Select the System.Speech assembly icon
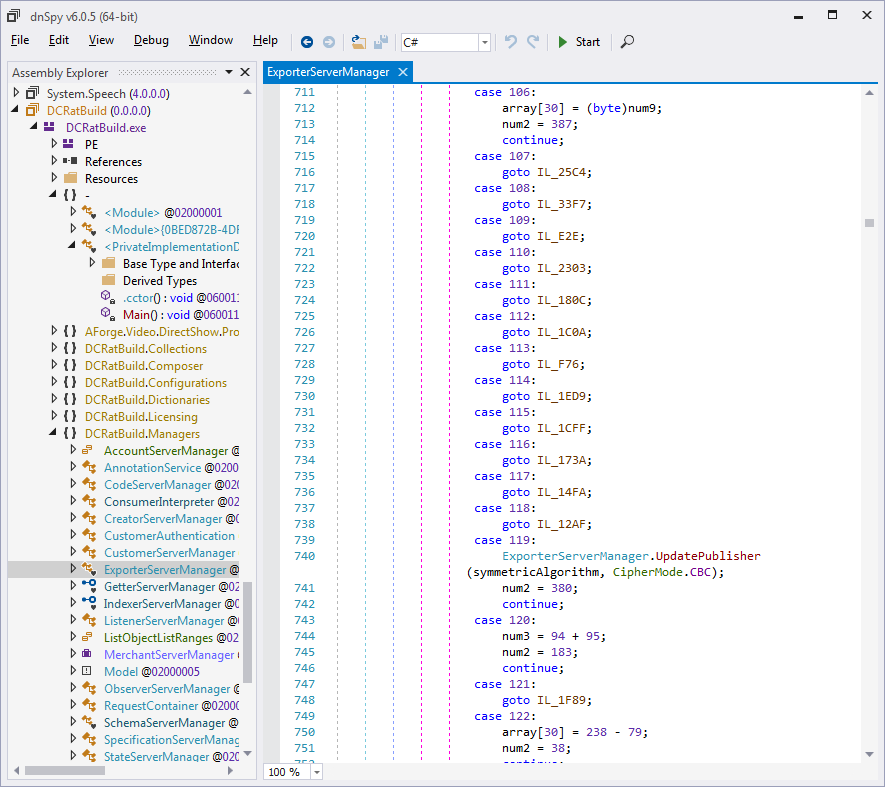Screen dimensions: 885x787 tap(33, 93)
